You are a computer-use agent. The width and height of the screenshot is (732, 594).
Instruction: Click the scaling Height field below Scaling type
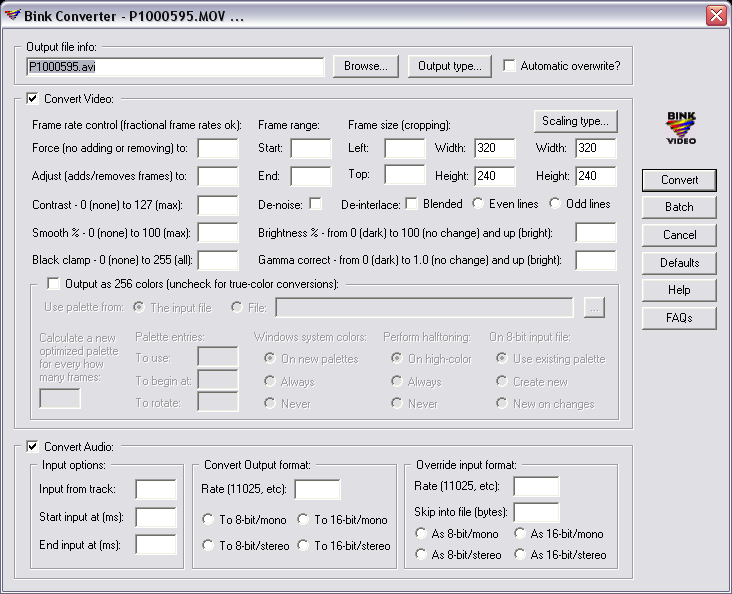pos(596,177)
